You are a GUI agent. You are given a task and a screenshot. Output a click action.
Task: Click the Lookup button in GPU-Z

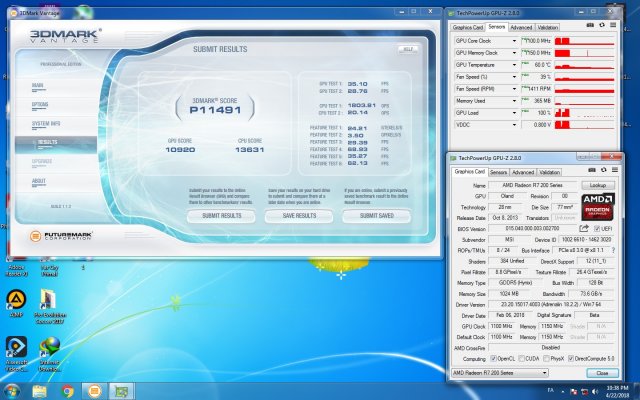[x=598, y=185]
